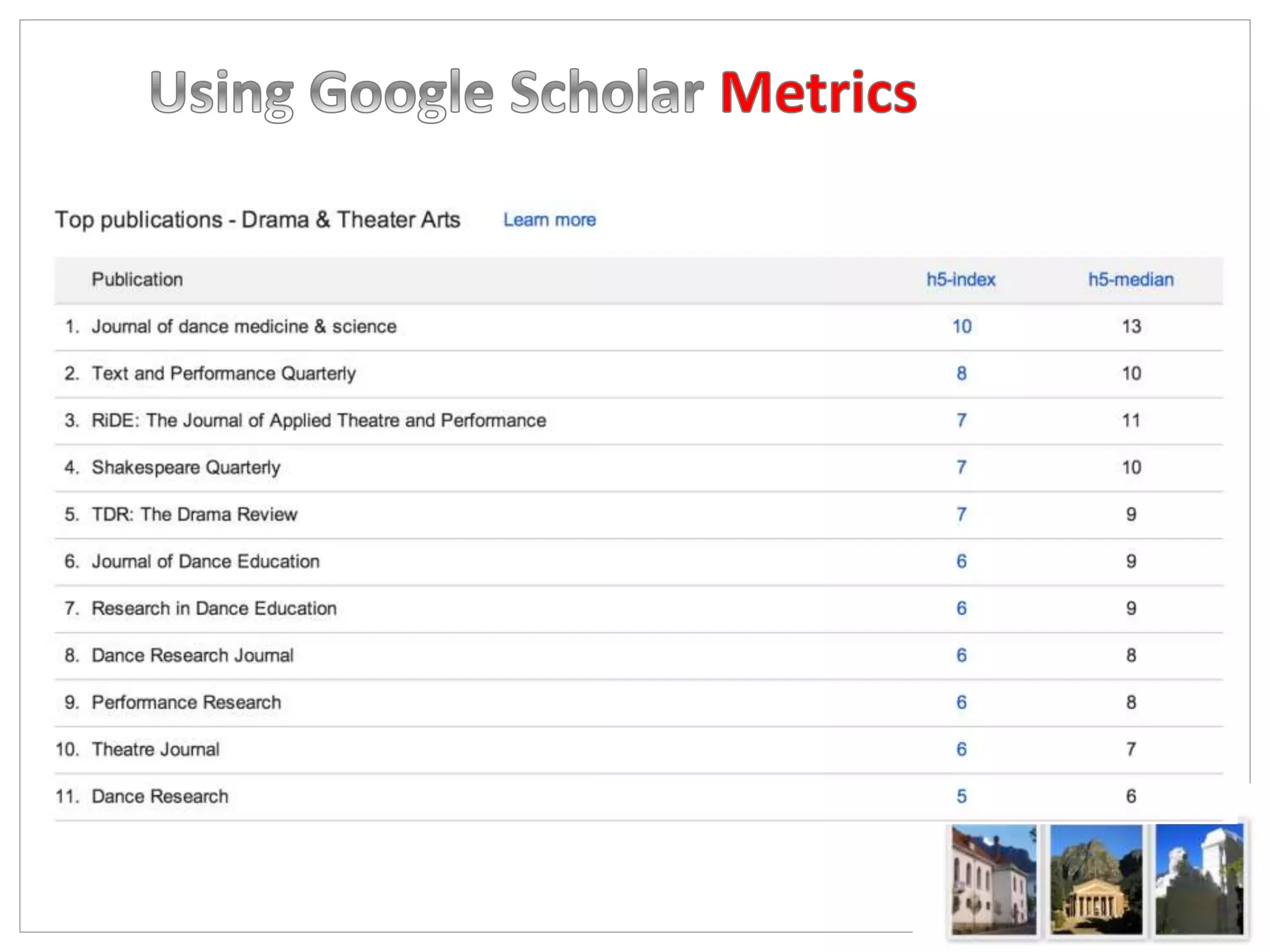Click h5-index 7 for RiDE journal
This screenshot has width=1270, height=952.
point(961,421)
